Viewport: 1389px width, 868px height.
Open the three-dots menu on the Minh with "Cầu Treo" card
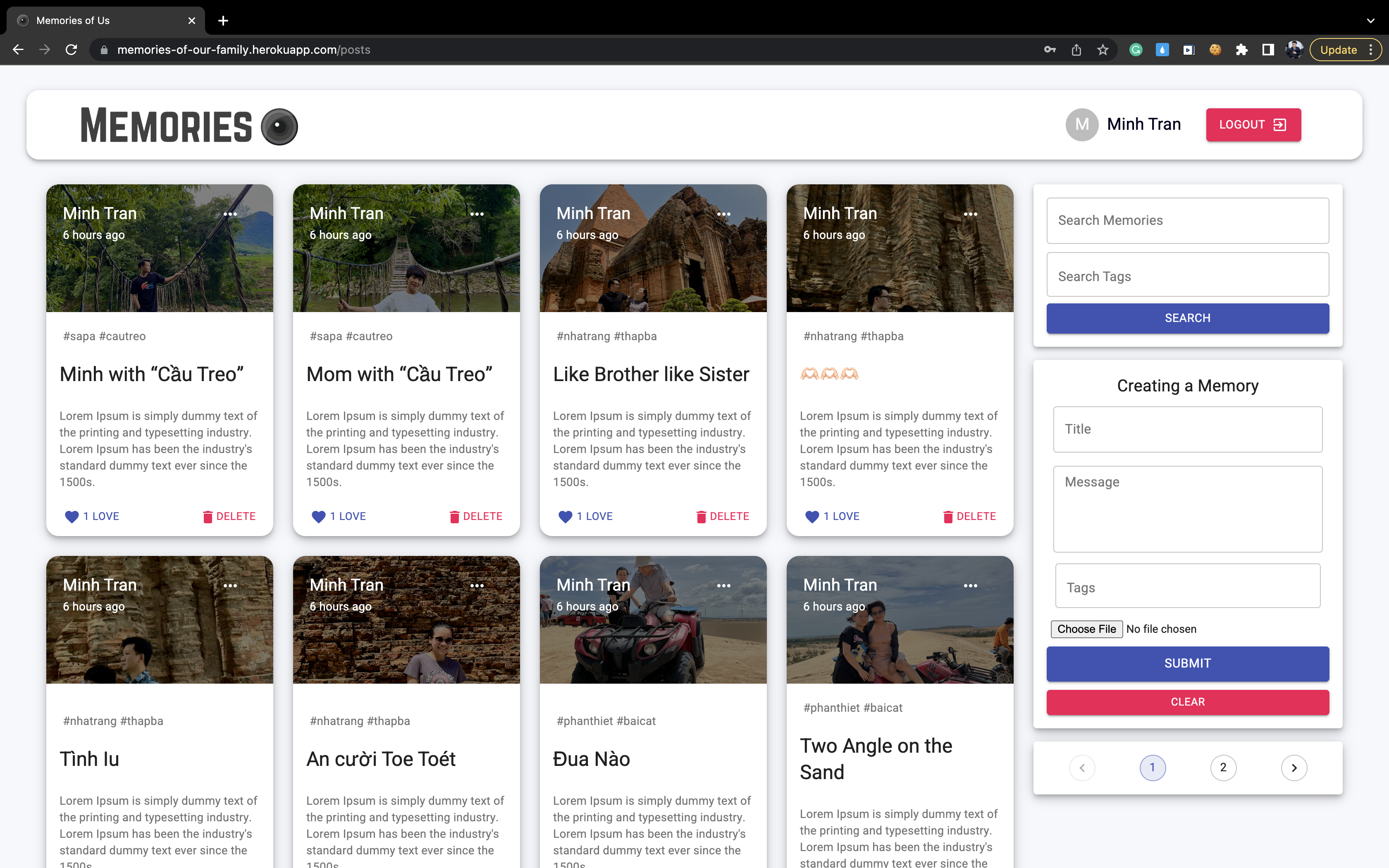coord(230,214)
